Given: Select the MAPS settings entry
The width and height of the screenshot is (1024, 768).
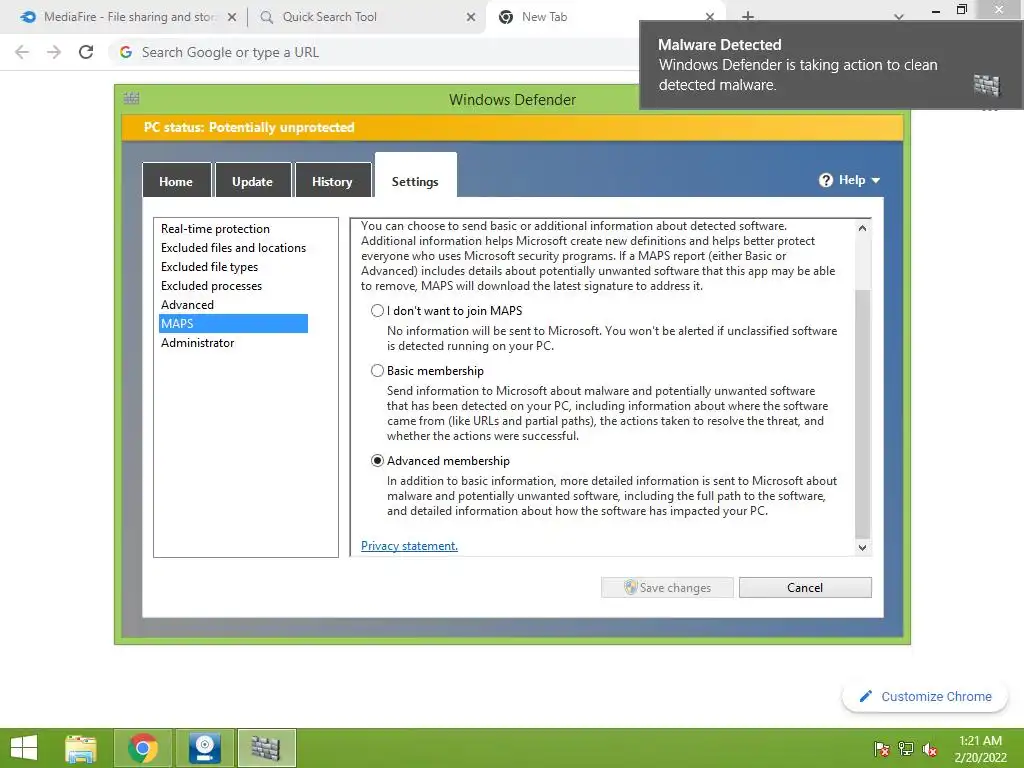Looking at the screenshot, I should pos(233,323).
